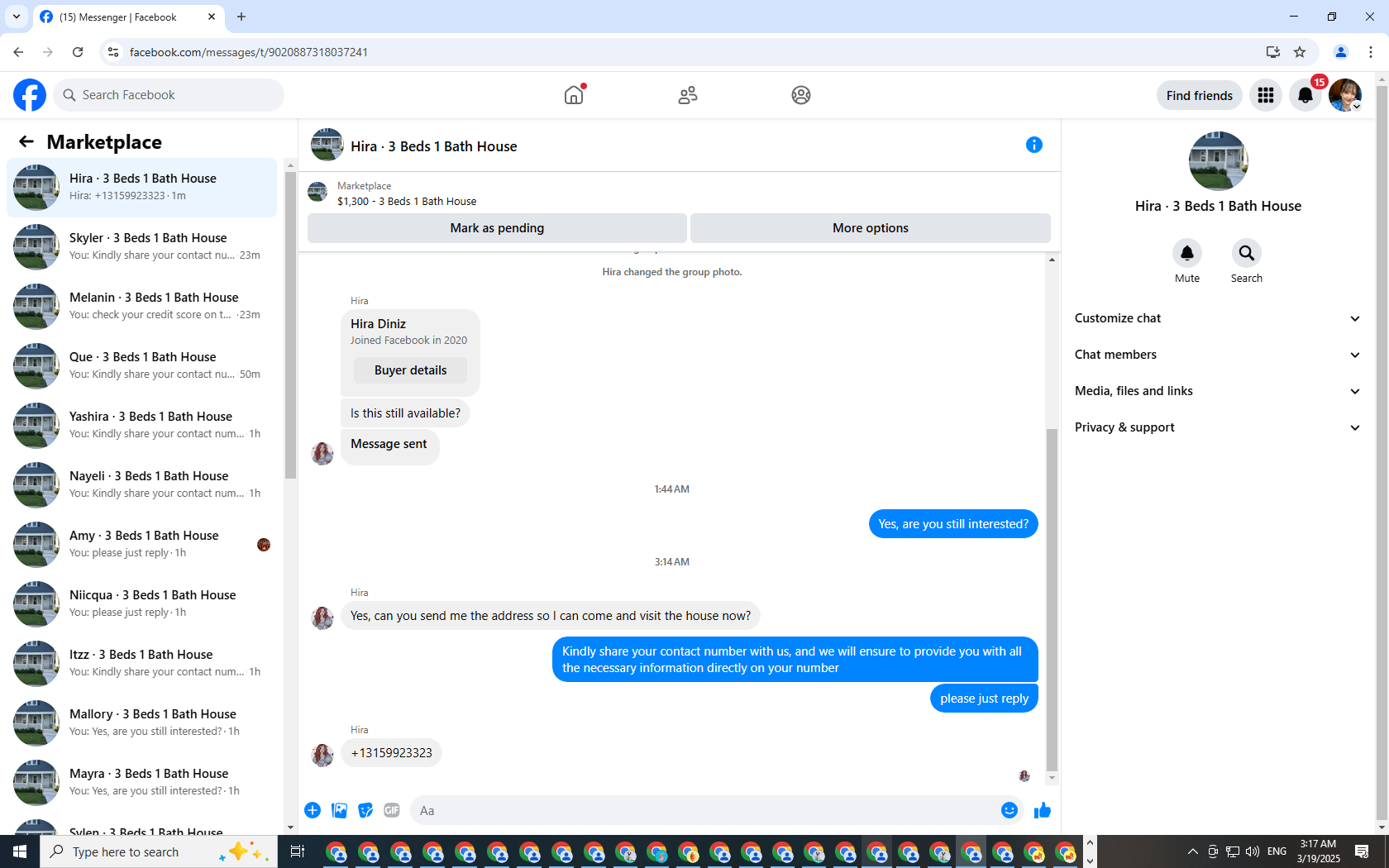Click the 'please just reply' sent message
Viewport: 1389px width, 868px height.
point(984,699)
